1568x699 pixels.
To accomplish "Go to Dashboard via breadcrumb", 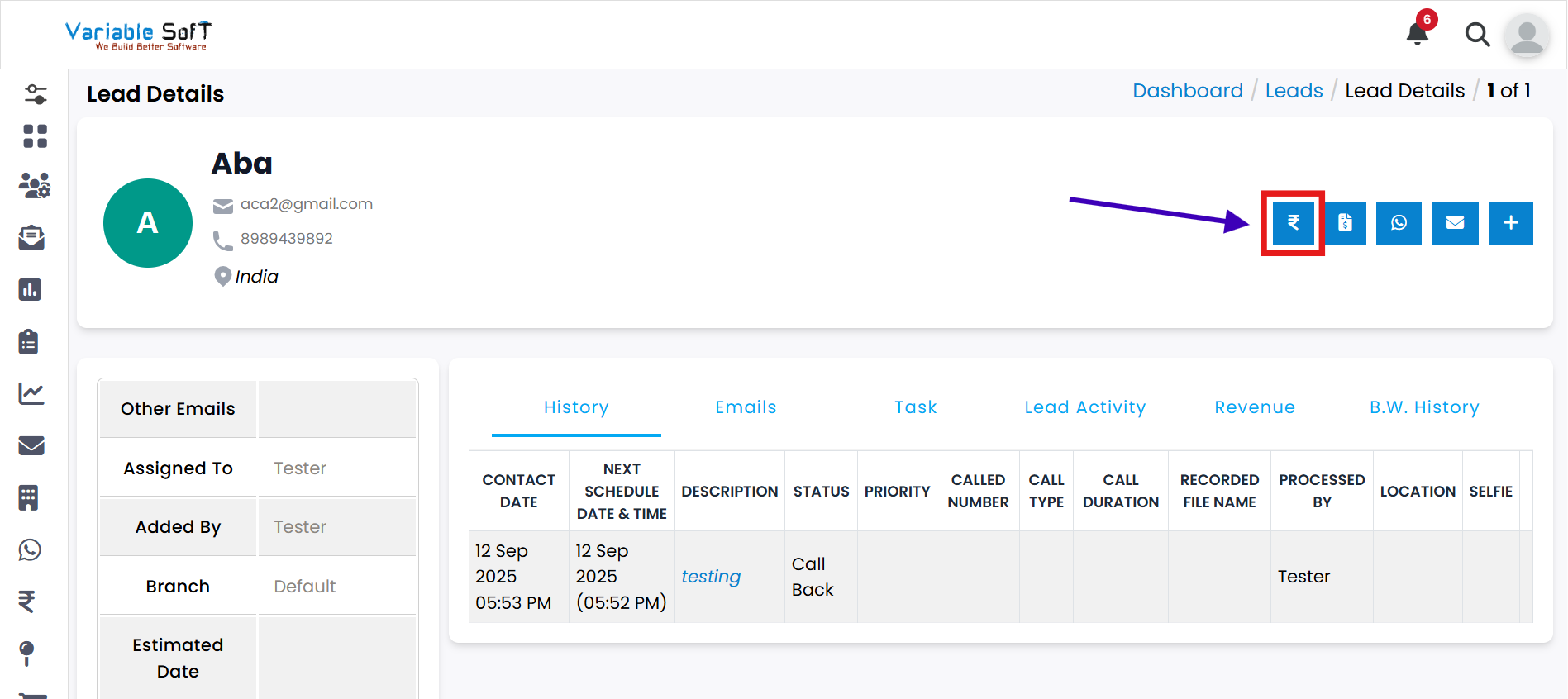I will (x=1187, y=91).
